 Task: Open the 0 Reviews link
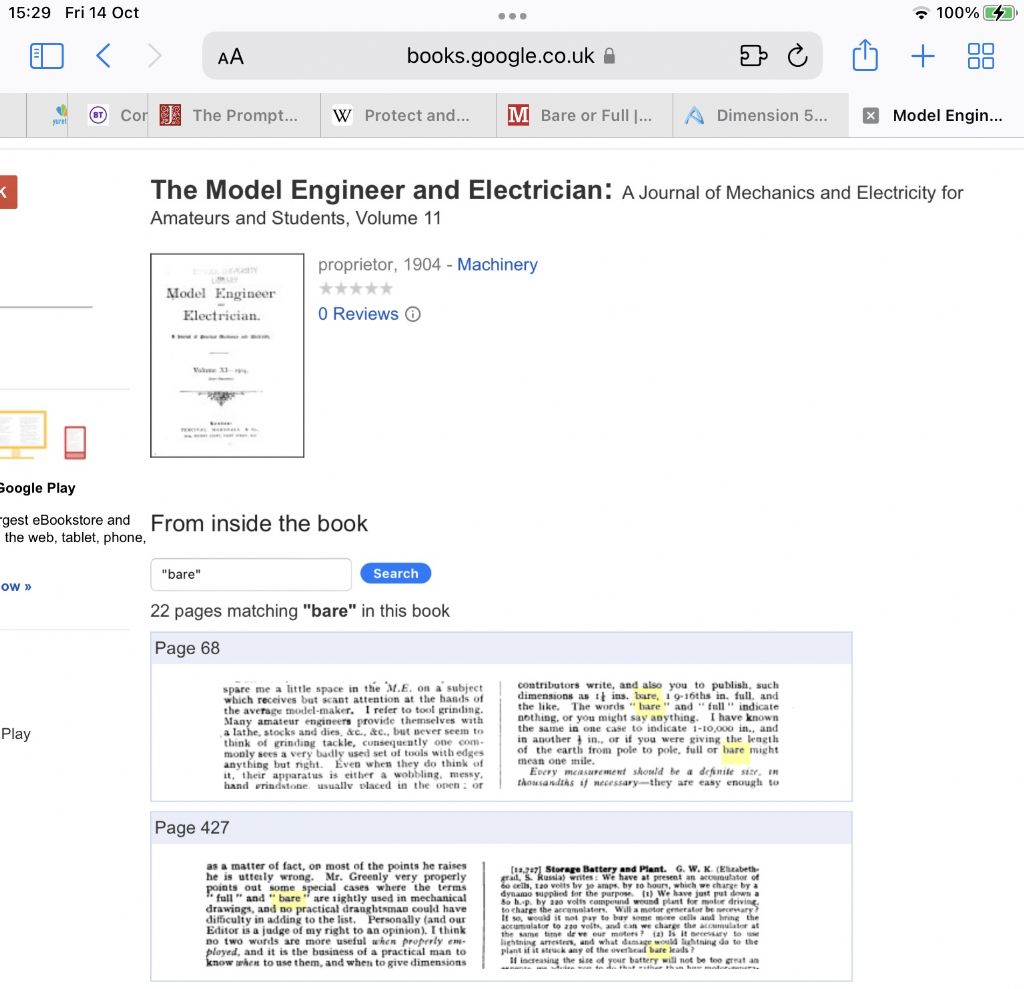[358, 314]
